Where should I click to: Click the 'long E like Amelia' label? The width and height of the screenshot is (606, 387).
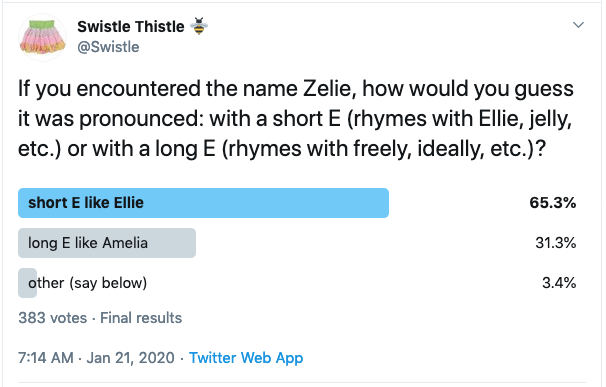pyautogui.click(x=88, y=243)
